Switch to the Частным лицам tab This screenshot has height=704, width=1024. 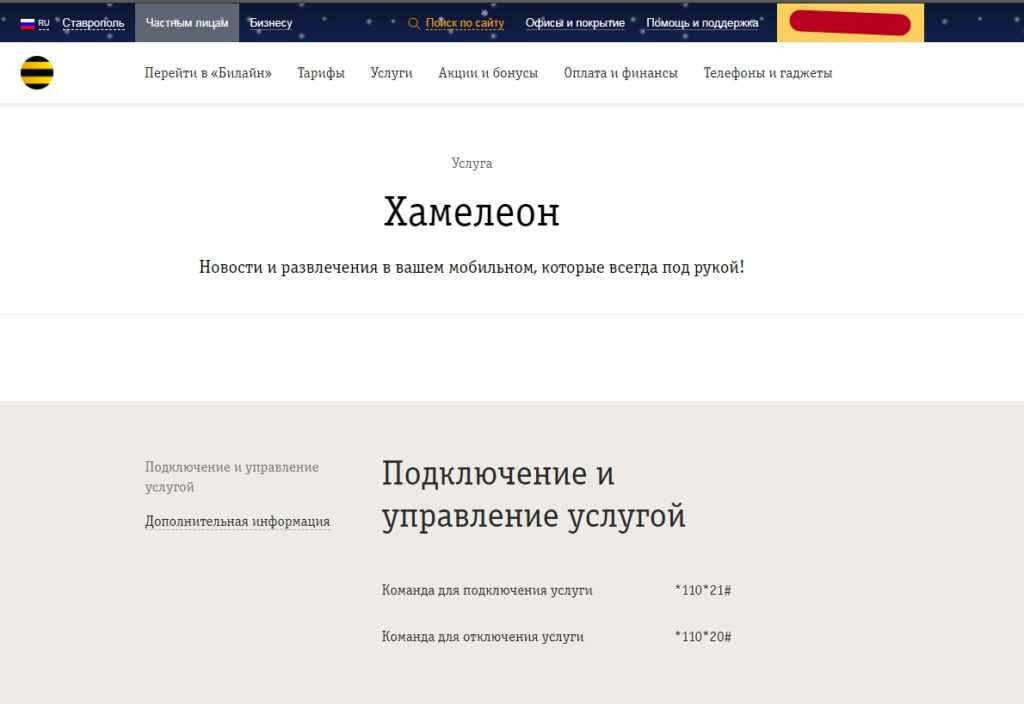[187, 23]
